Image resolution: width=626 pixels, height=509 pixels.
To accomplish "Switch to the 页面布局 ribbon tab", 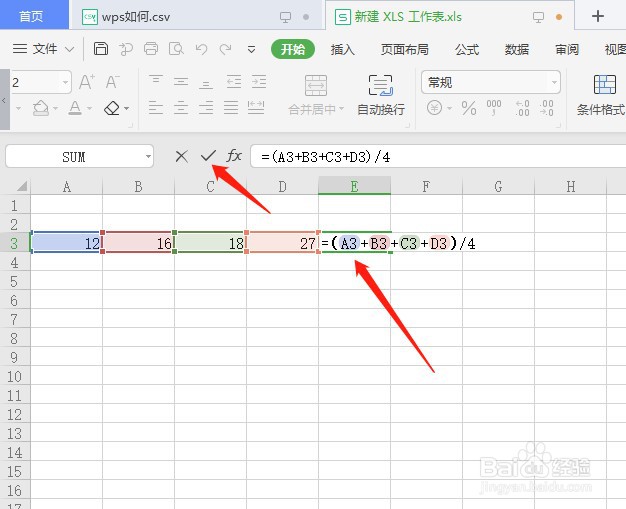I will coord(404,50).
